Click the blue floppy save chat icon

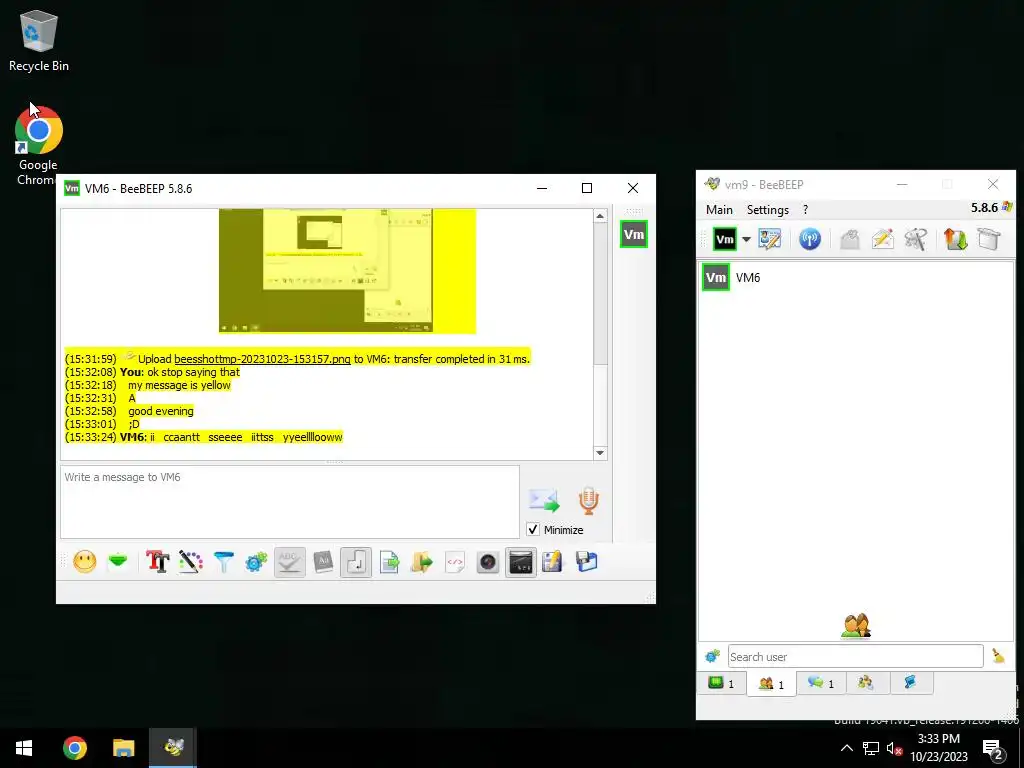point(586,562)
